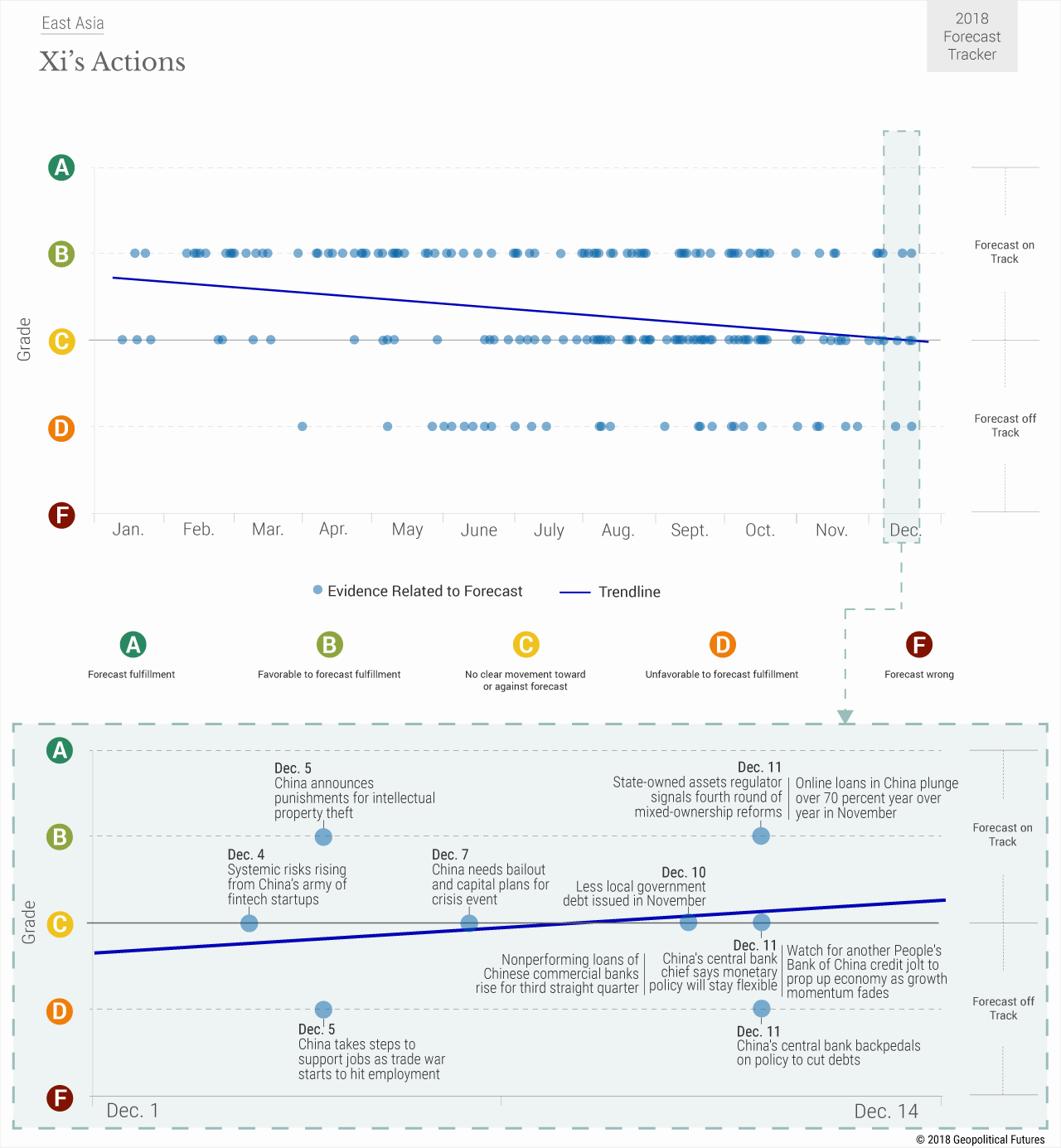Click the B grade icon on top chart axis
Viewport: 1061px width, 1148px height.
pos(61,254)
